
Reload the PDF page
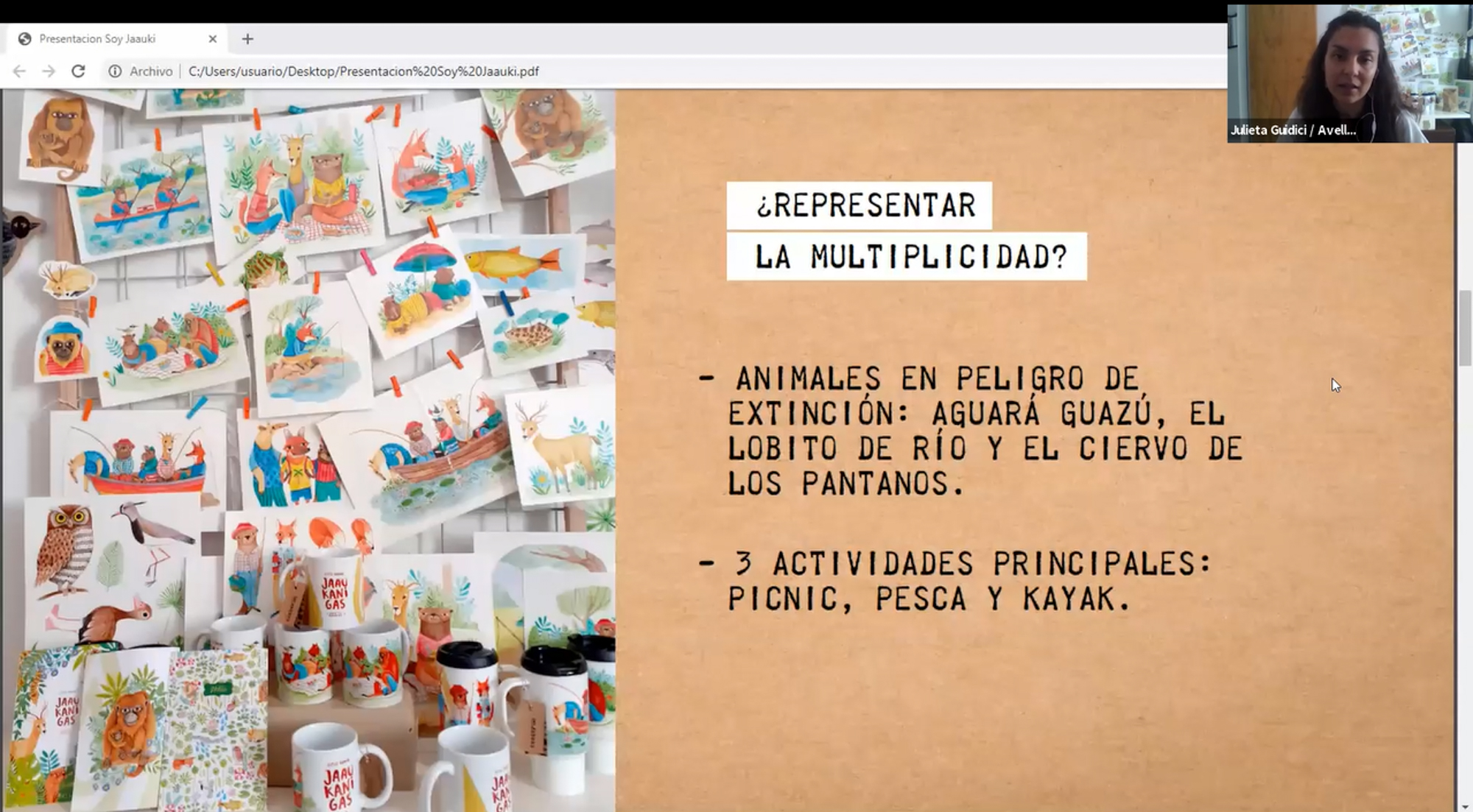pyautogui.click(x=78, y=71)
